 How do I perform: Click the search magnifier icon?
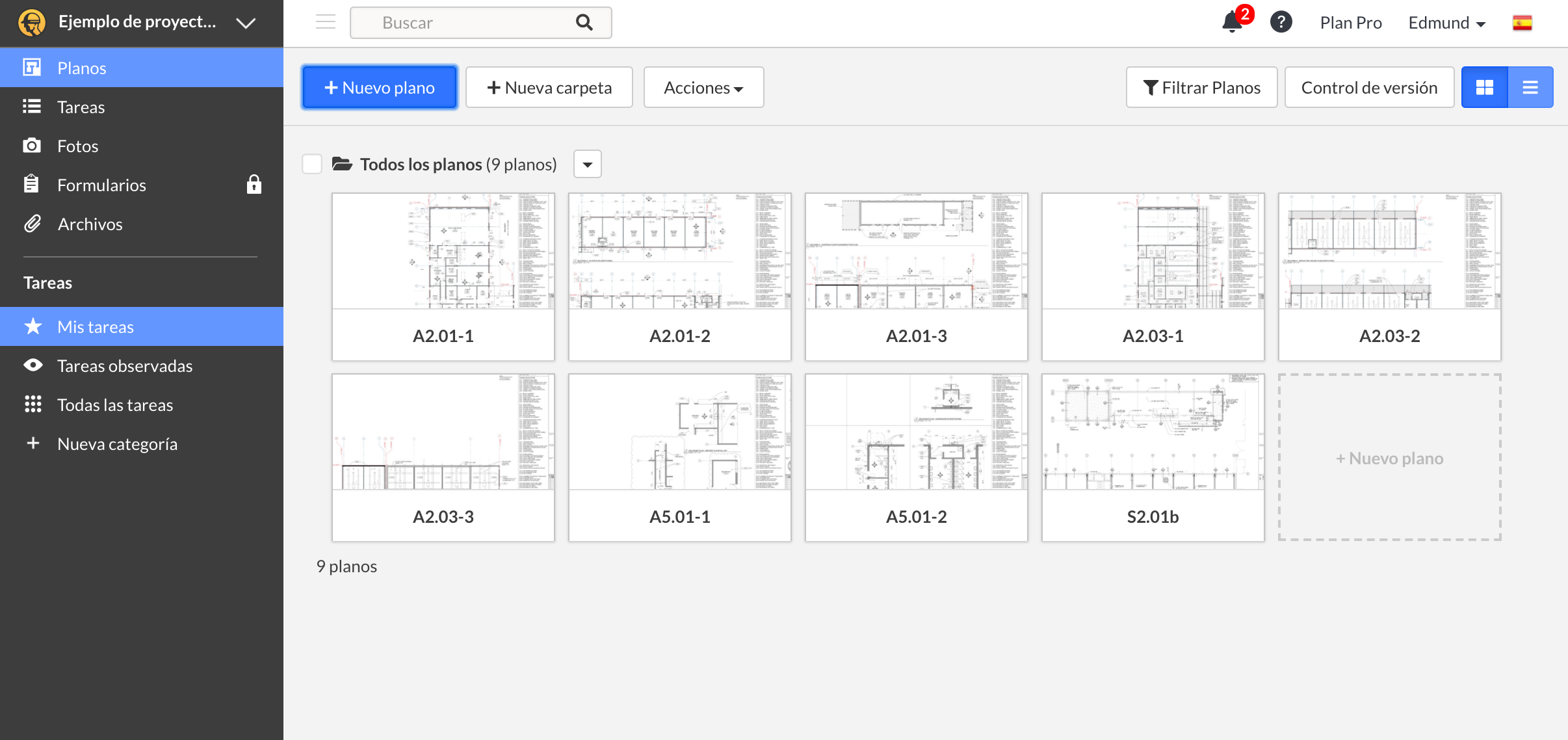coord(584,23)
